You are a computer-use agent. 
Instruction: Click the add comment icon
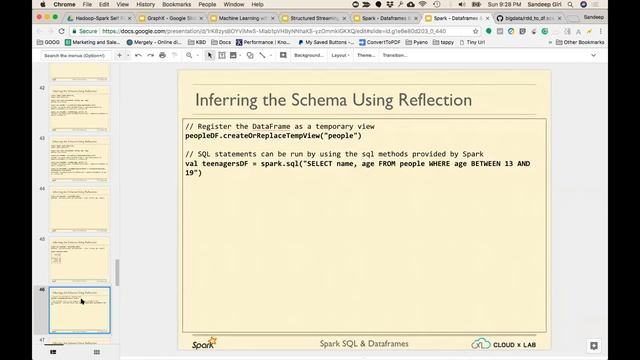283,55
